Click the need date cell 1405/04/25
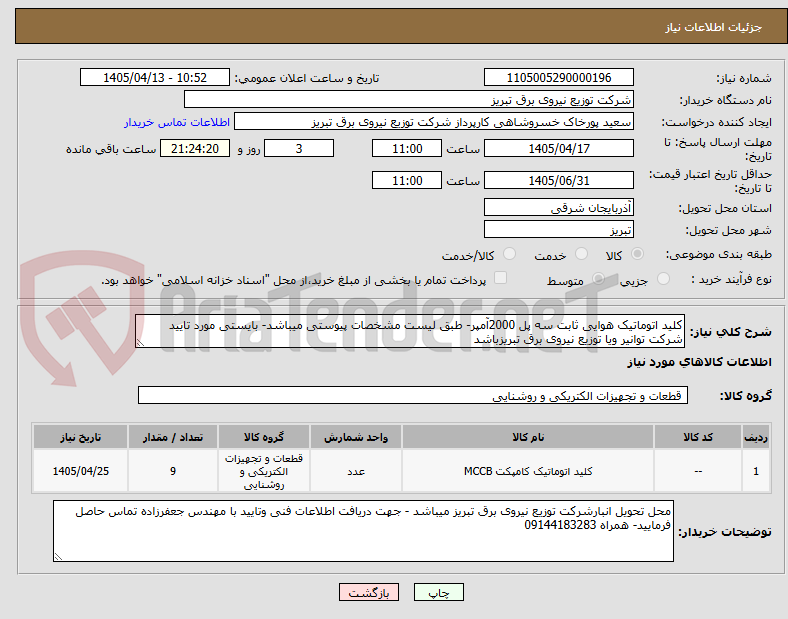The width and height of the screenshot is (788, 619). point(80,471)
